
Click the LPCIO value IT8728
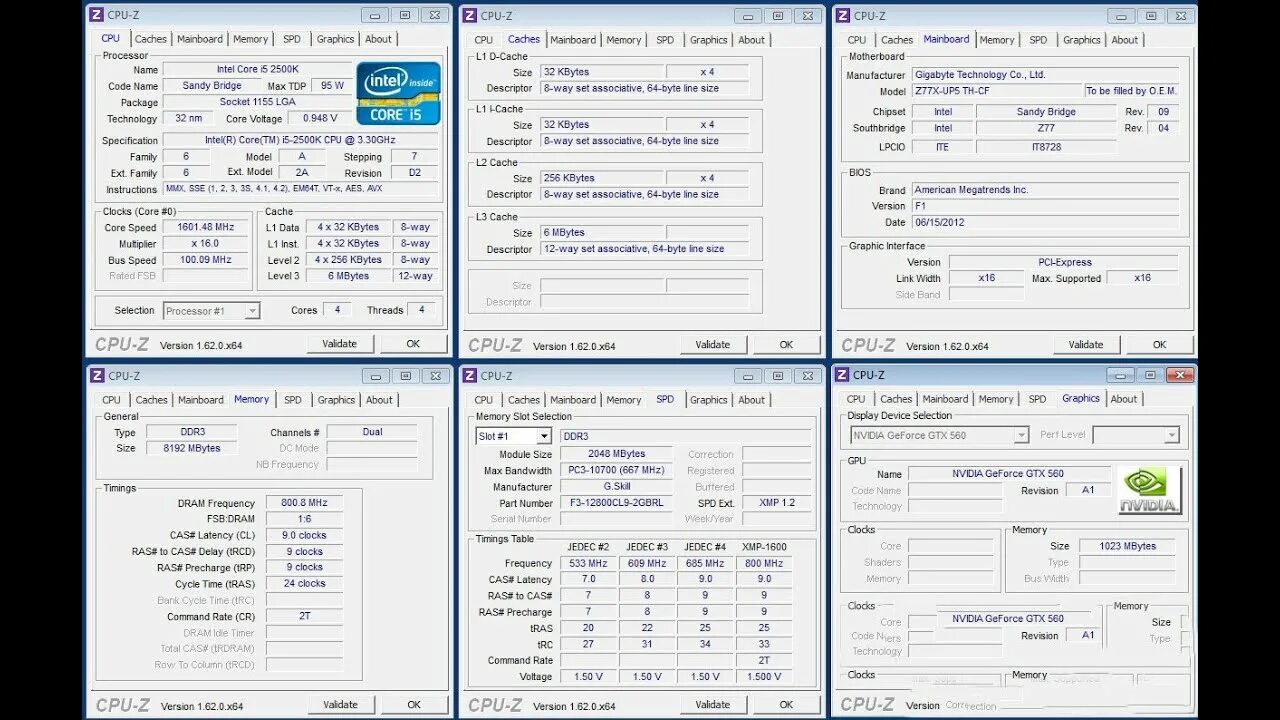[x=1046, y=147]
